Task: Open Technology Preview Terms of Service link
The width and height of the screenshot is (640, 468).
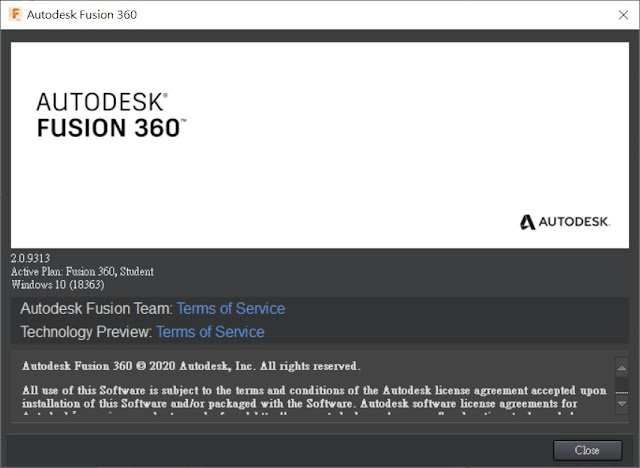Action: [x=210, y=332]
